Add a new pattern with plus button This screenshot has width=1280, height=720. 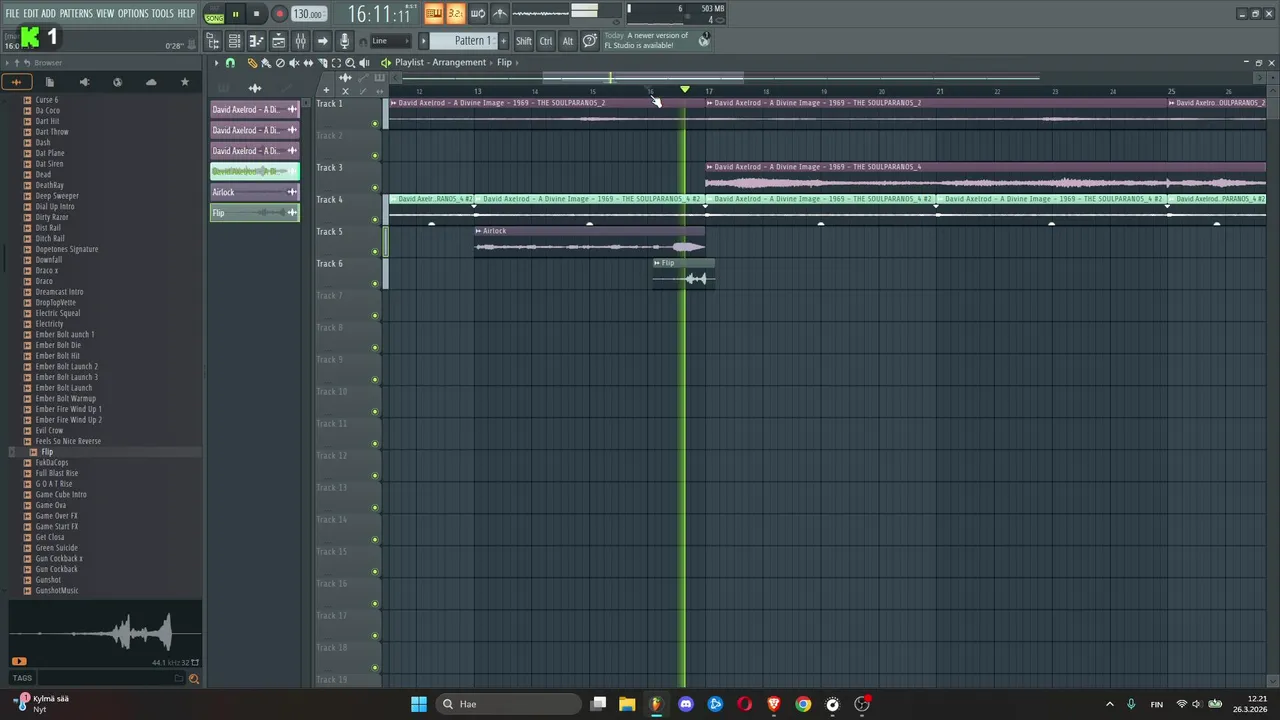tap(503, 41)
